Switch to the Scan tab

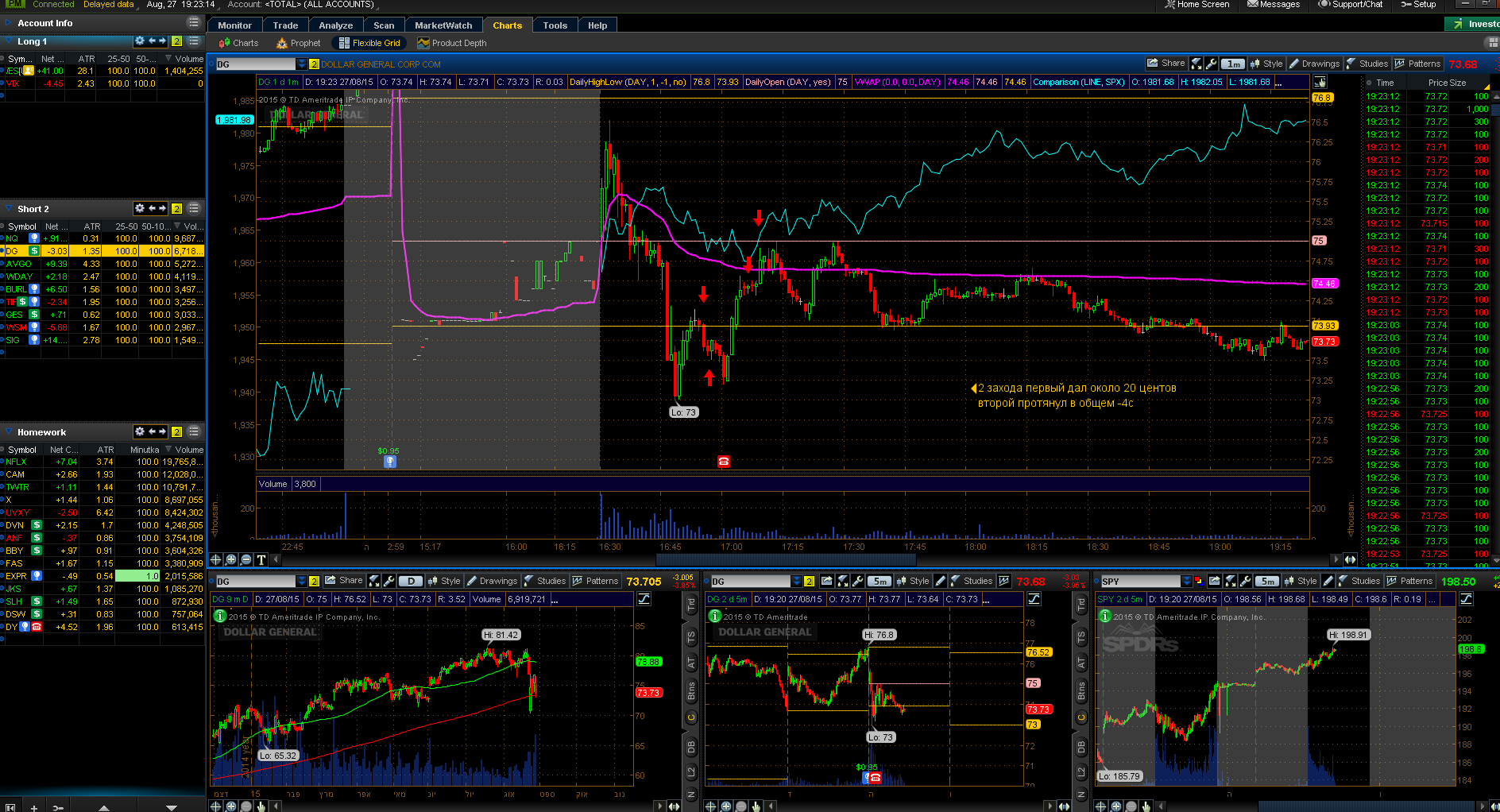pos(384,25)
